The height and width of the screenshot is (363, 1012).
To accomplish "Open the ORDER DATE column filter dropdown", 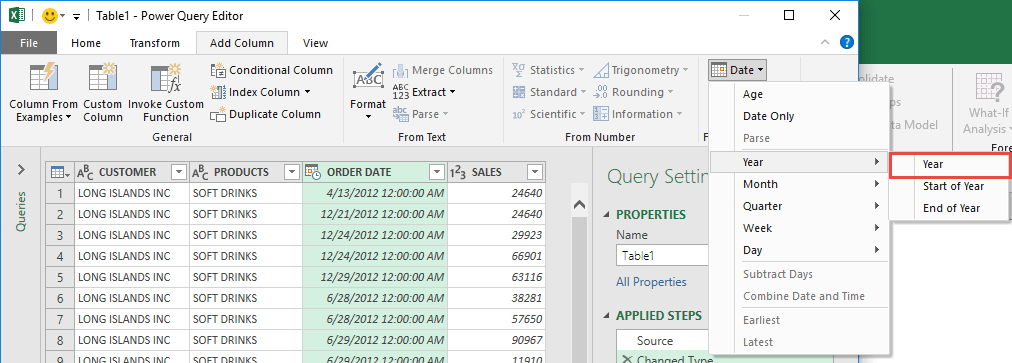I will coord(438,172).
